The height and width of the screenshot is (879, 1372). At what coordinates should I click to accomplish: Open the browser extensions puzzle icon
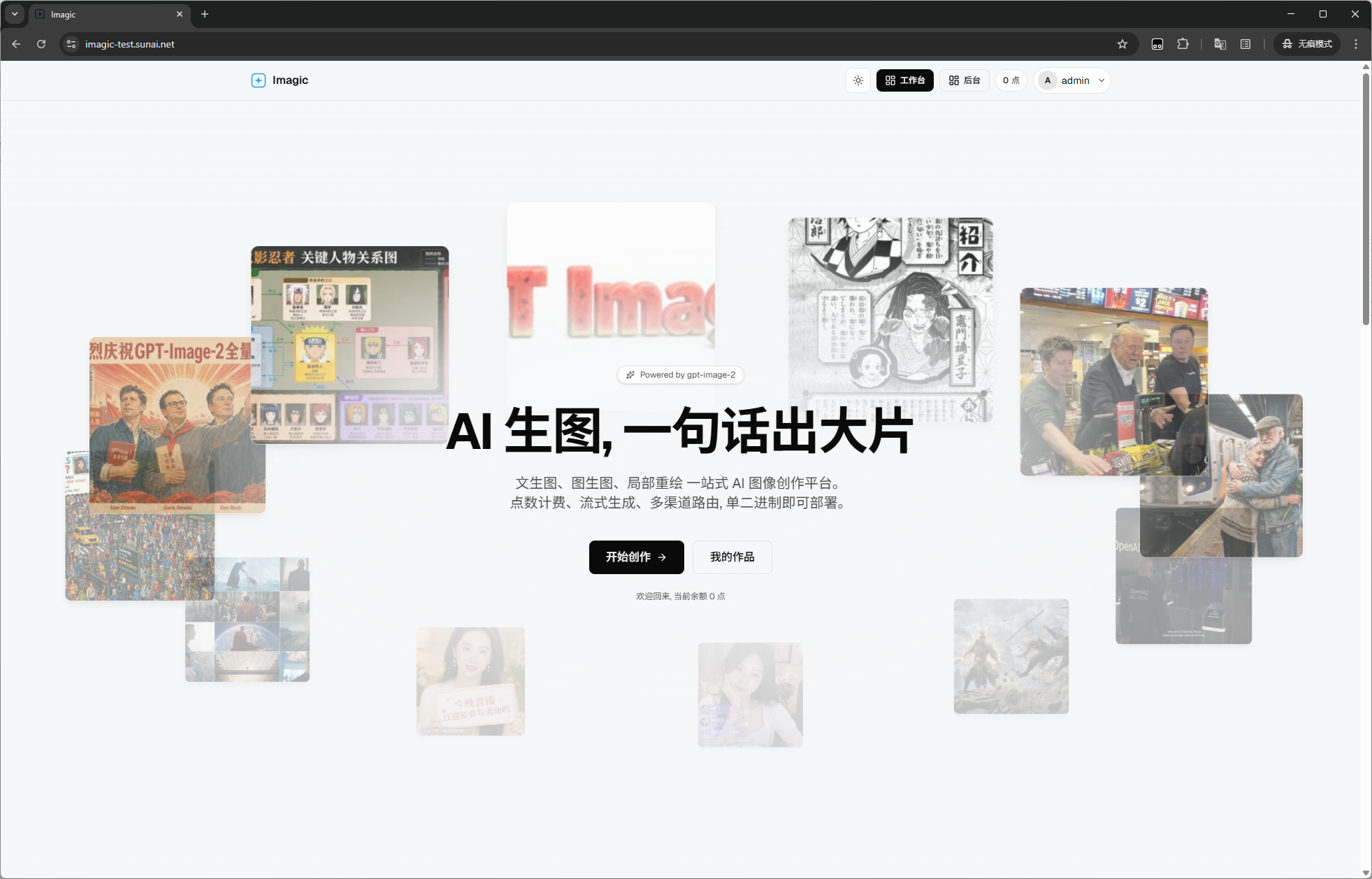click(x=1183, y=44)
